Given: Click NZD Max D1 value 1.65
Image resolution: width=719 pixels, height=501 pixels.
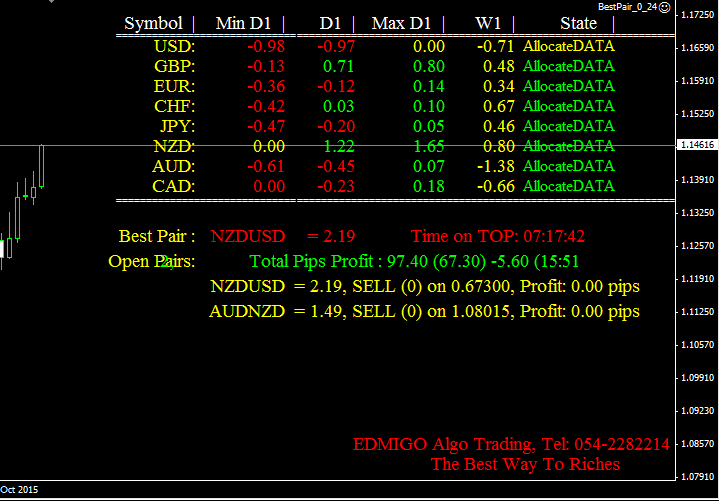Looking at the screenshot, I should click(x=429, y=146).
